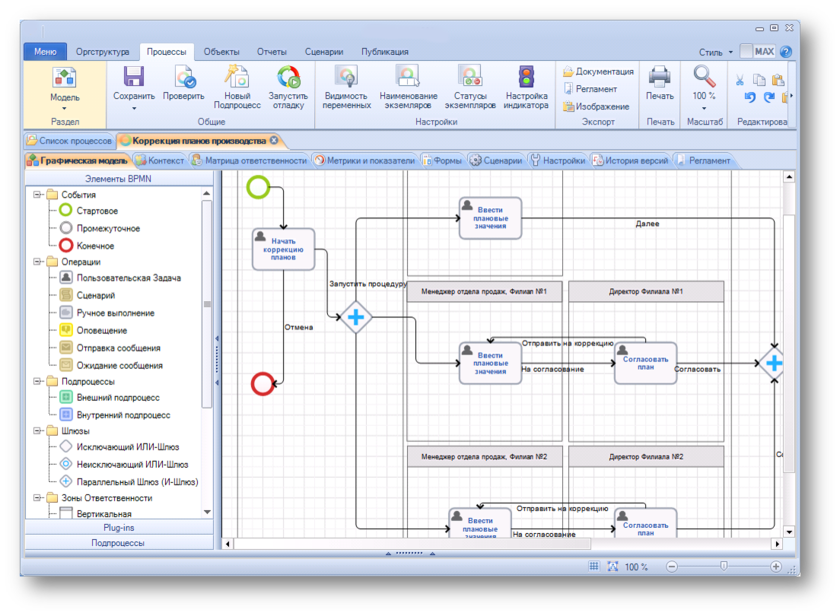Screen dimensions: 840x616
Task: Click the zoom slider handle
Action: pyautogui.click(x=723, y=567)
